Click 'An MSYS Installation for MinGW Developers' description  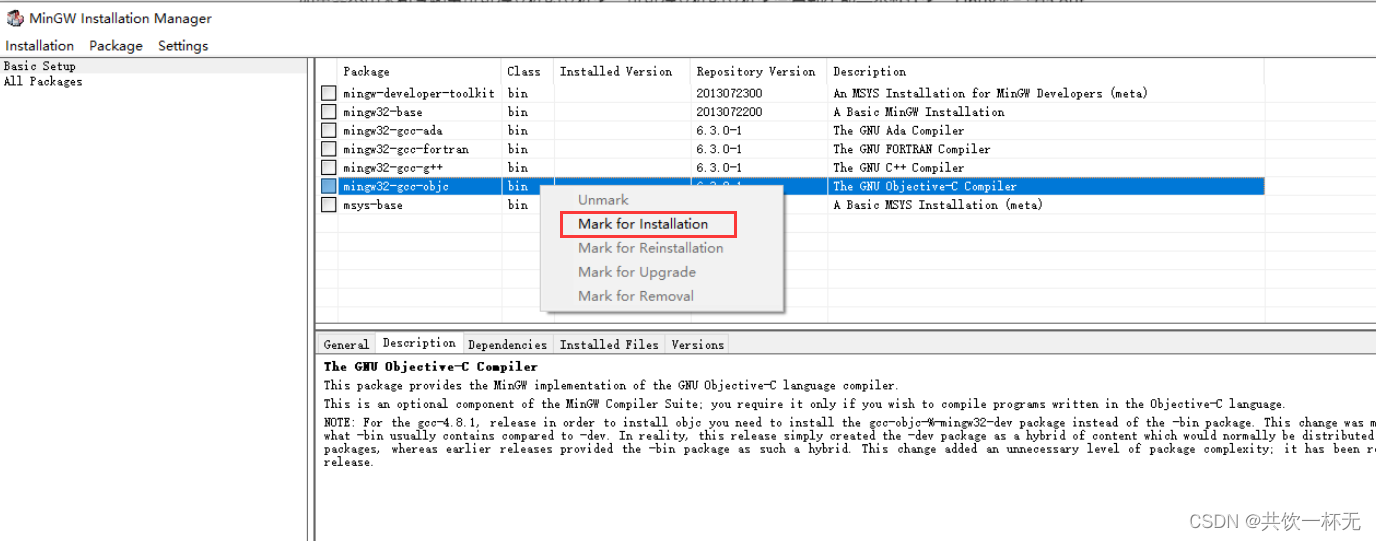tap(991, 93)
